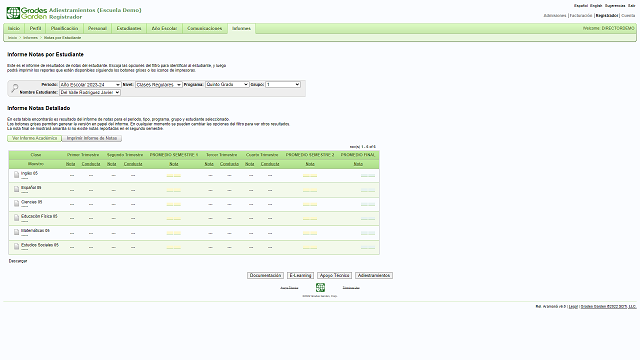The height and width of the screenshot is (360, 640).
Task: Click the Grades Garden logo
Action: click(x=27, y=13)
